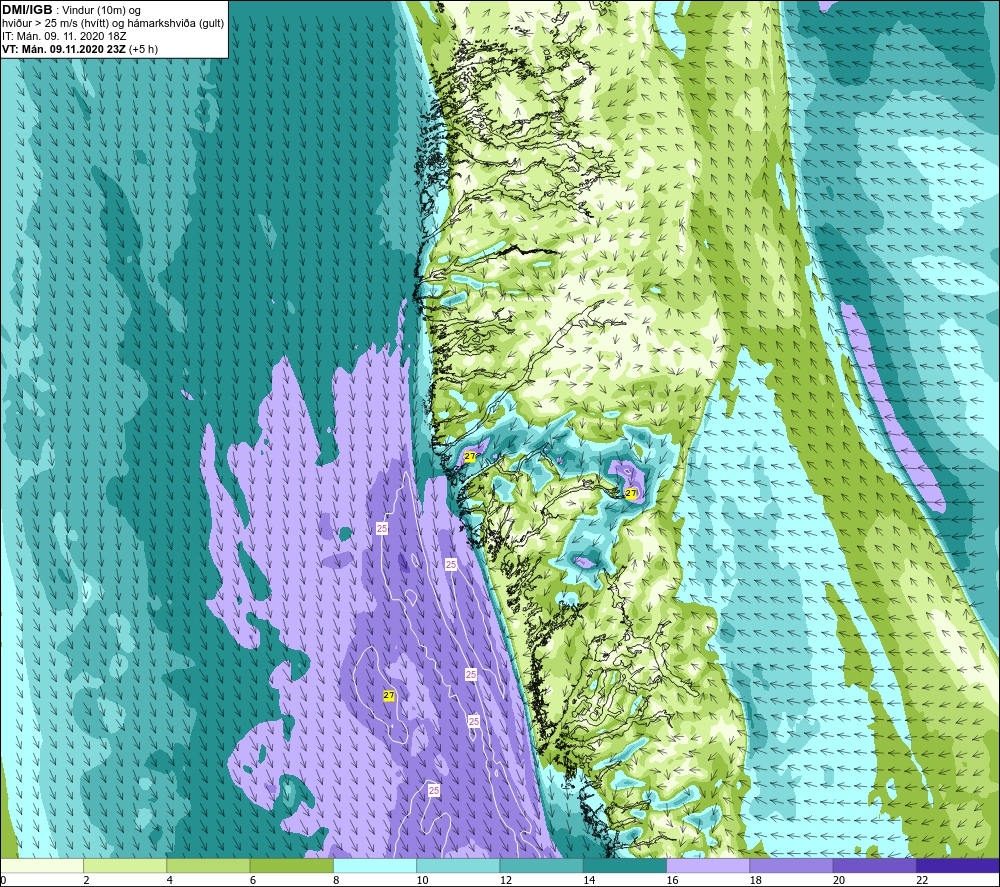The height and width of the screenshot is (887, 1000).
Task: Click the legend scale number 16
Action: (x=672, y=881)
